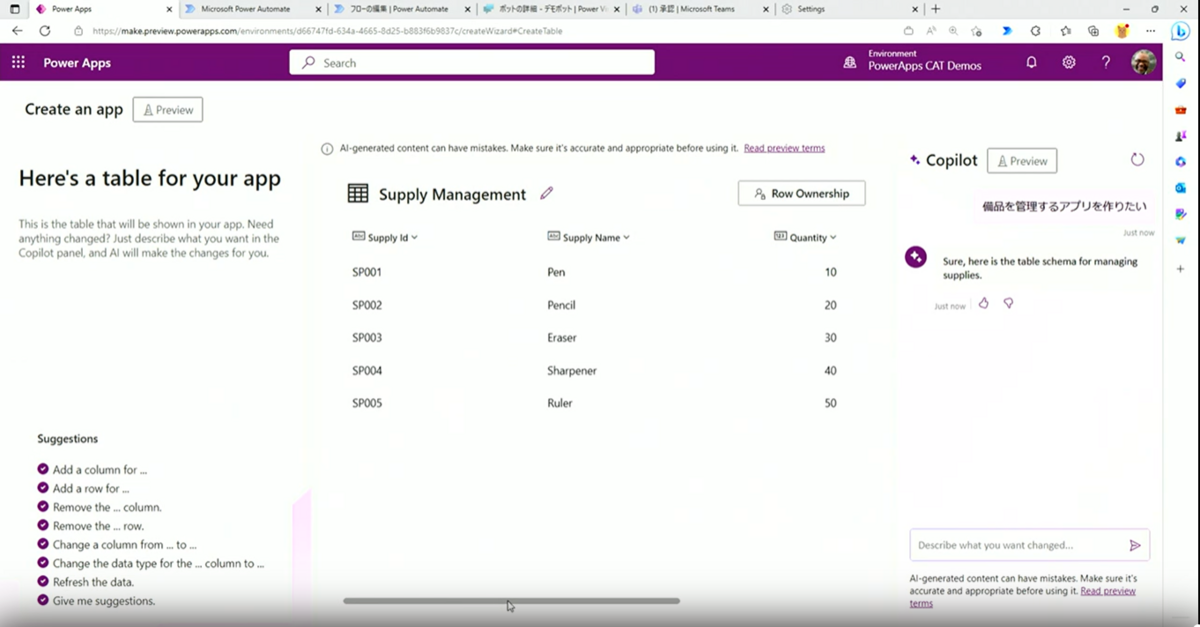Choose the 'Add a row for ...' suggestion
Screen dimensions: 1200x627
[x=91, y=489]
